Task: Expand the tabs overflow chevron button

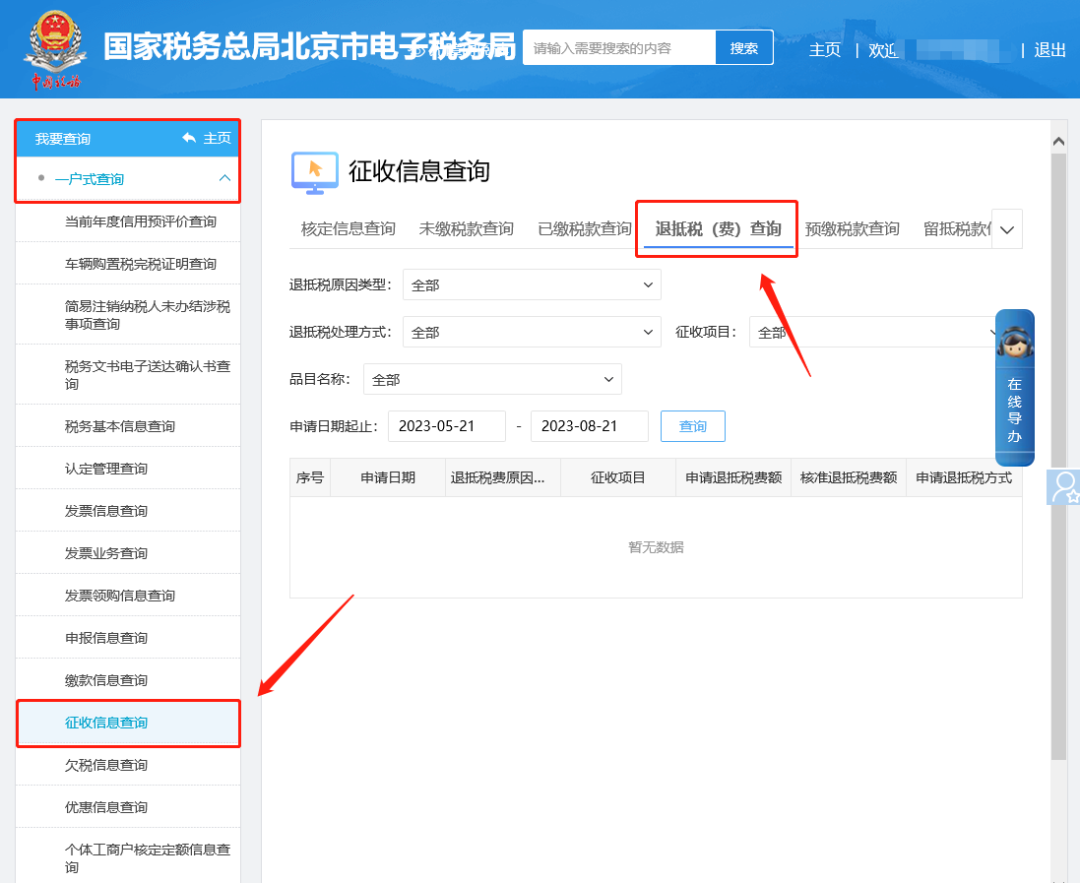Action: click(1006, 229)
